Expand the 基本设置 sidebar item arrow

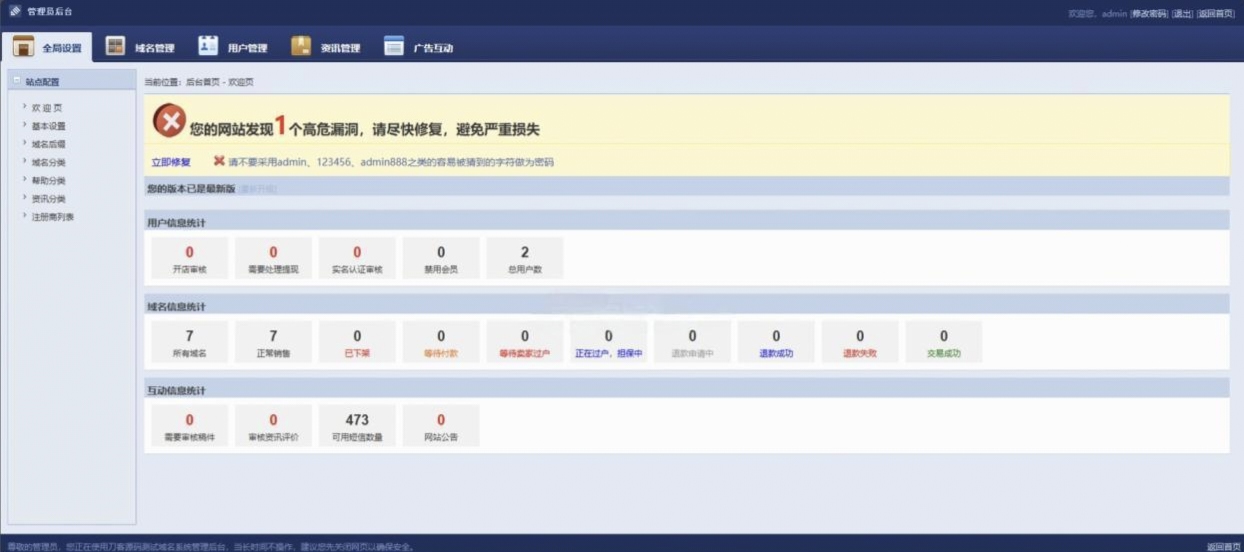[x=24, y=125]
